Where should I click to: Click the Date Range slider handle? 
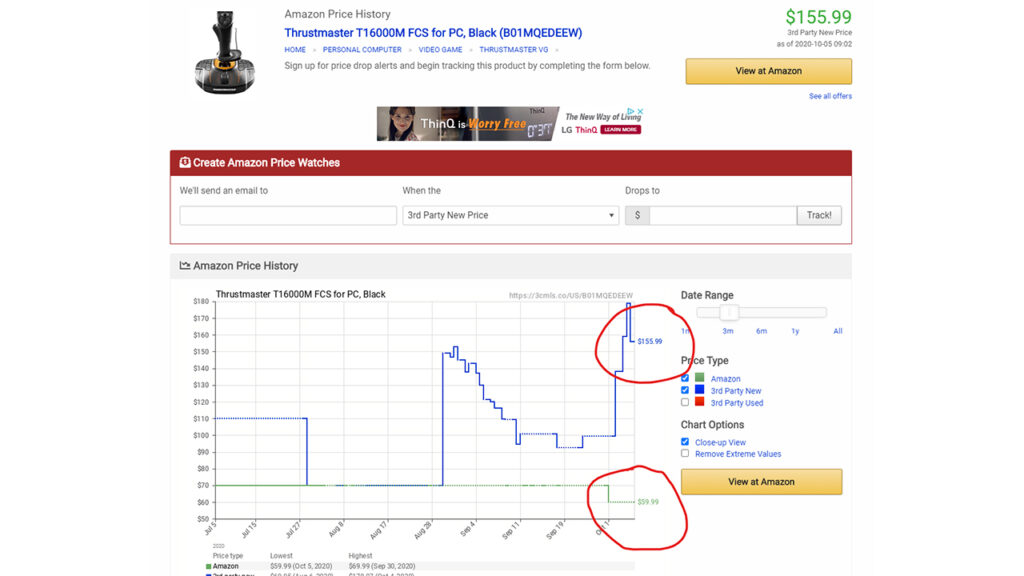(729, 312)
